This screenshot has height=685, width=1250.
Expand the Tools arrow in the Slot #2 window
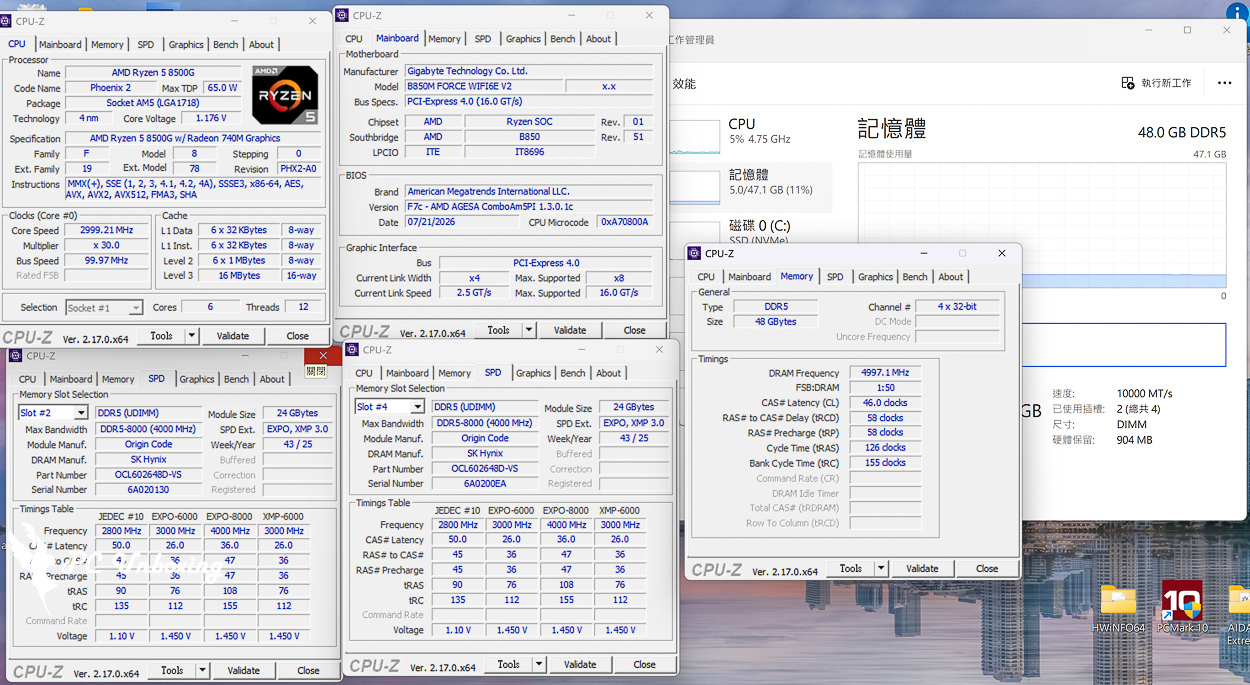pos(203,670)
